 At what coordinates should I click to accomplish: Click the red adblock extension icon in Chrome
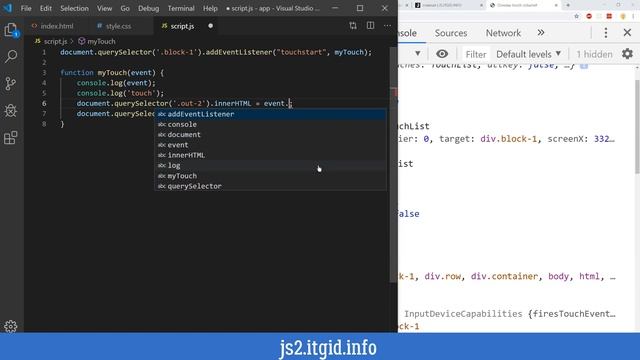[589, 16]
